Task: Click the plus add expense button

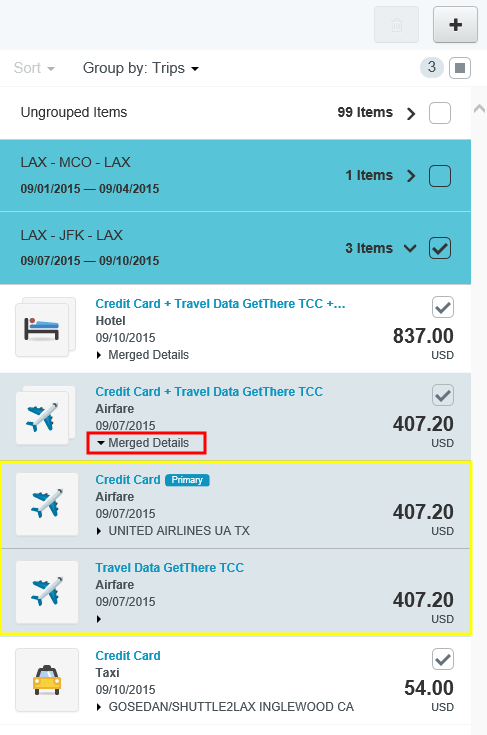Action: [455, 25]
